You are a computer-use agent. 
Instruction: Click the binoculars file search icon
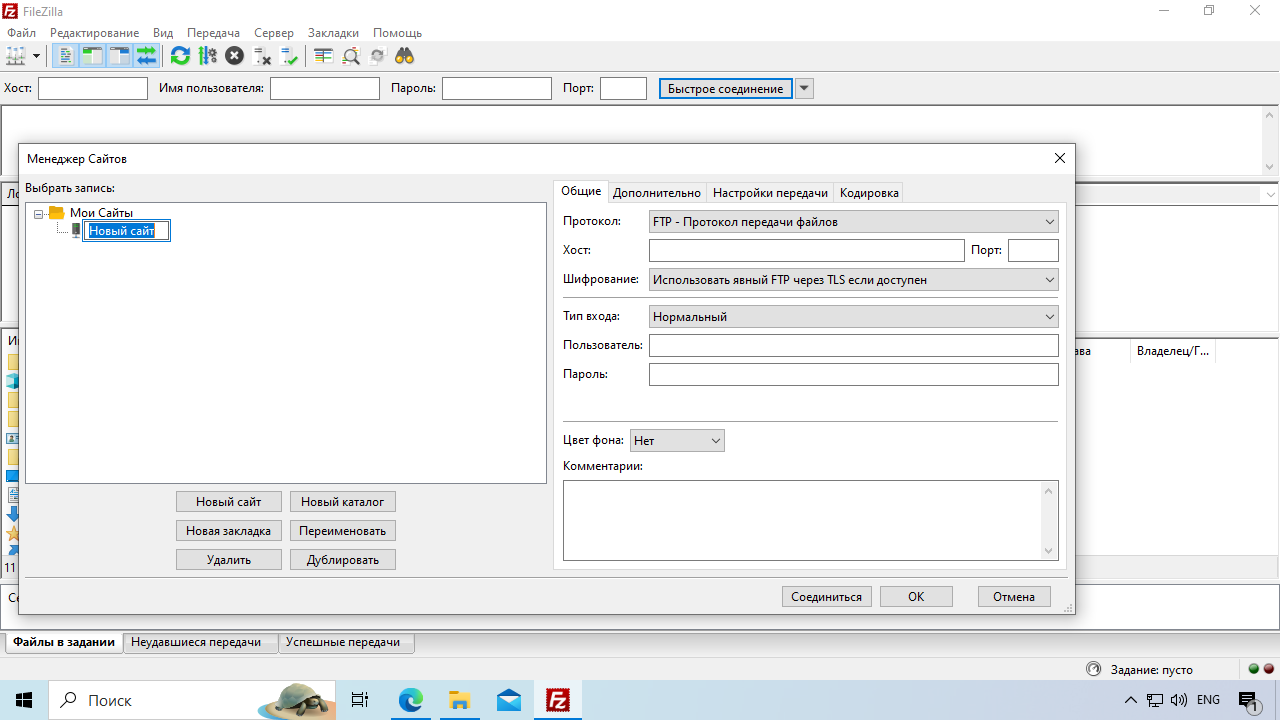click(x=404, y=56)
